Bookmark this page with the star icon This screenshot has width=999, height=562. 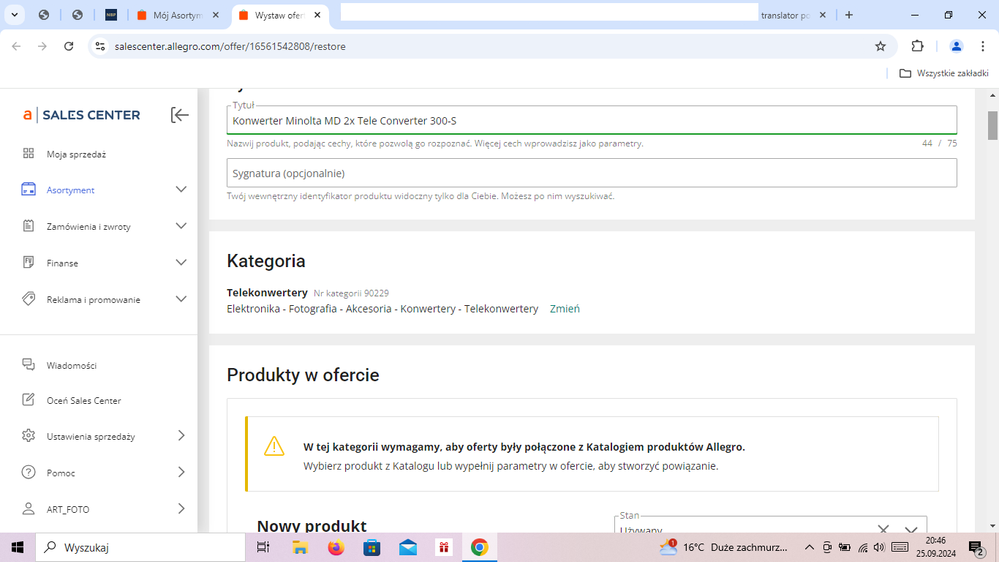880,46
